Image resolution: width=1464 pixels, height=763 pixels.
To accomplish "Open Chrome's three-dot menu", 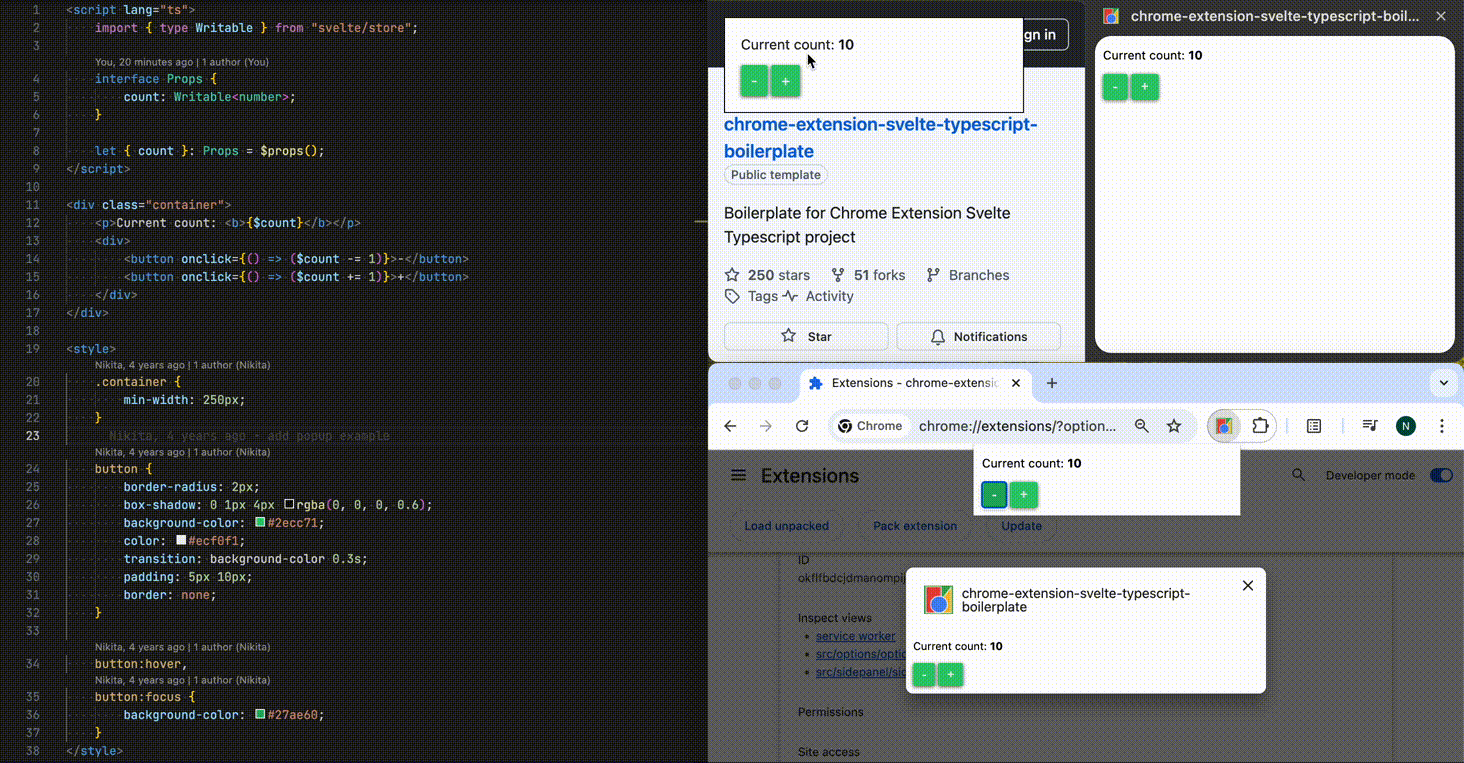I will [x=1442, y=426].
